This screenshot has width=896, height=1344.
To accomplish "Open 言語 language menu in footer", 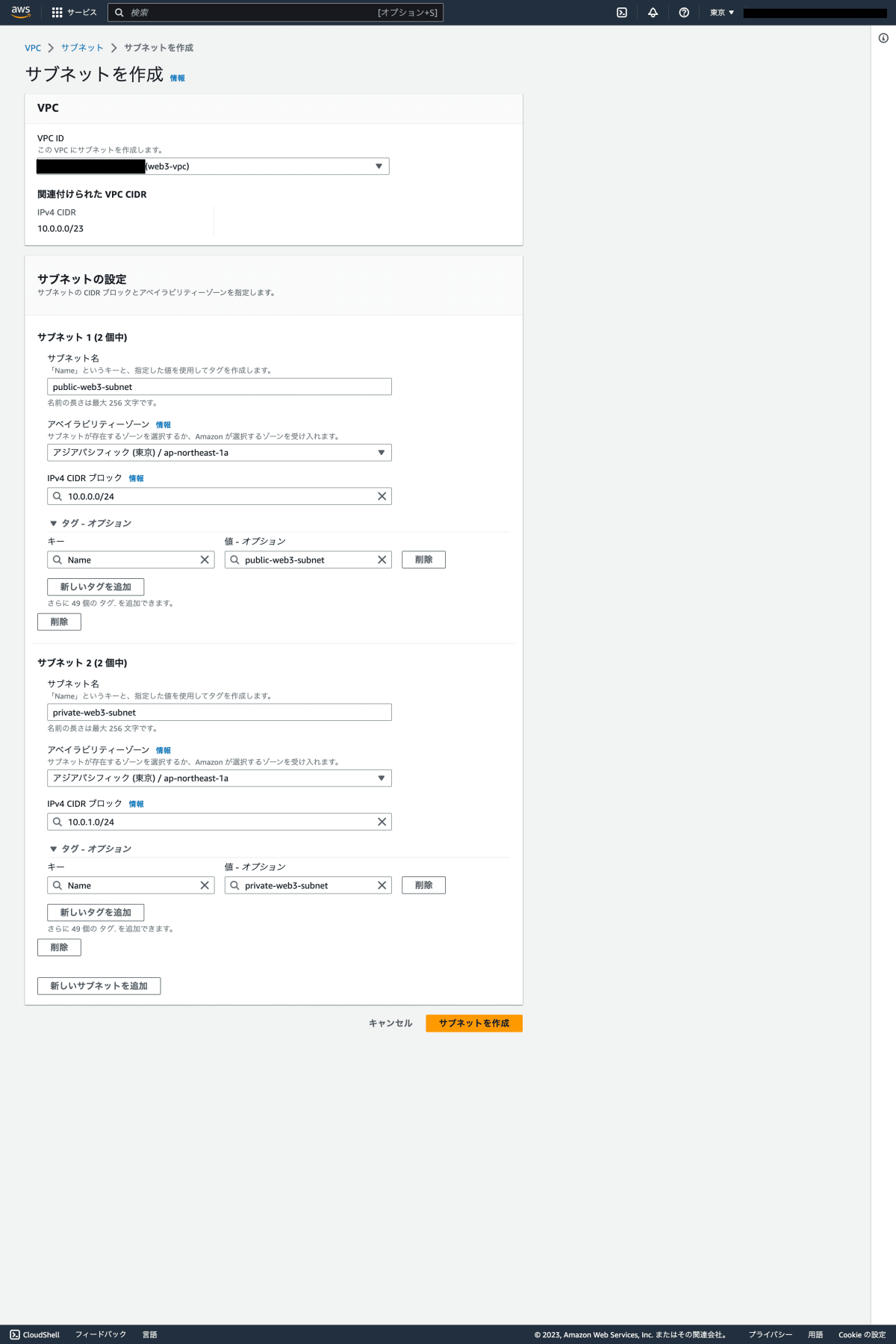I will tap(149, 1334).
